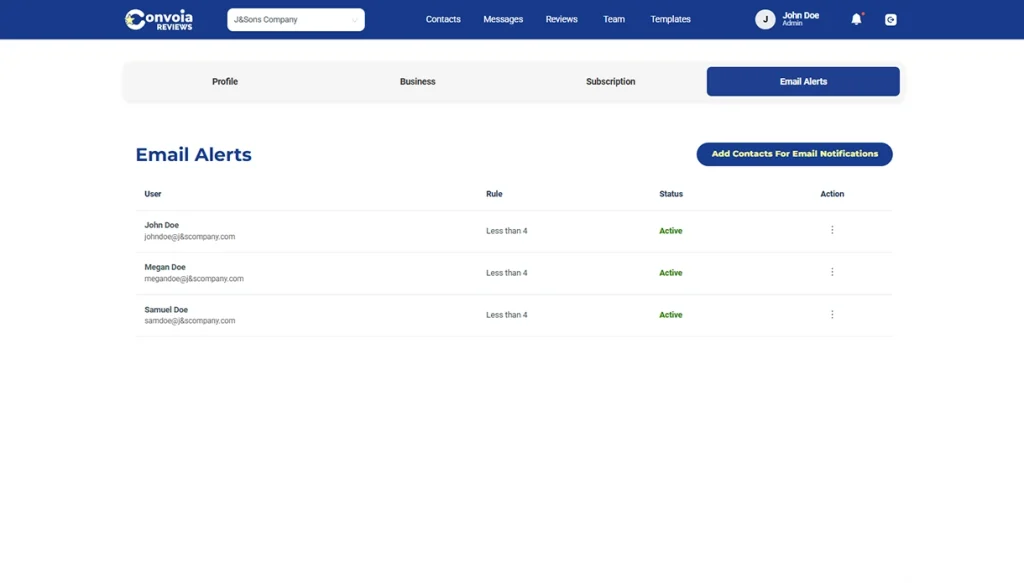
Task: Select the Email Alerts tab
Action: [803, 82]
